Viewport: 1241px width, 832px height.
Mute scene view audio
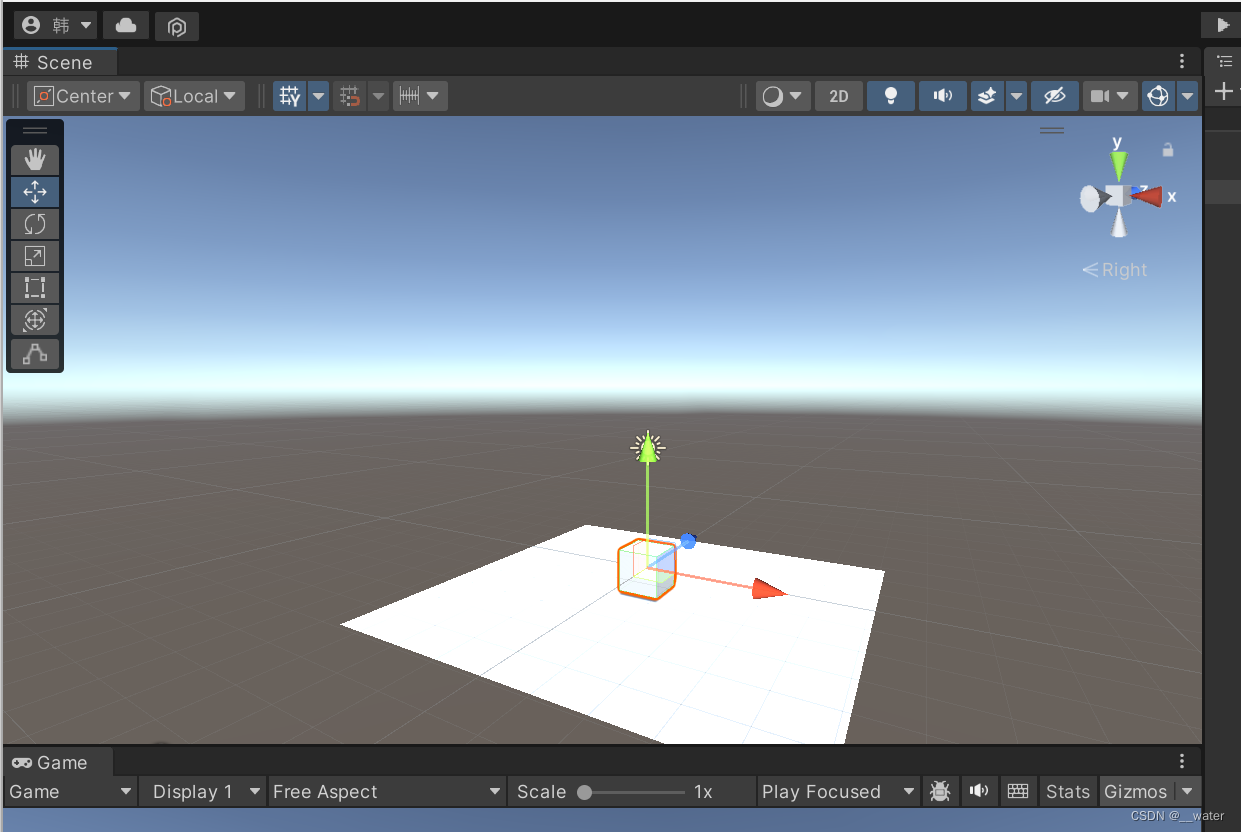(x=942, y=95)
